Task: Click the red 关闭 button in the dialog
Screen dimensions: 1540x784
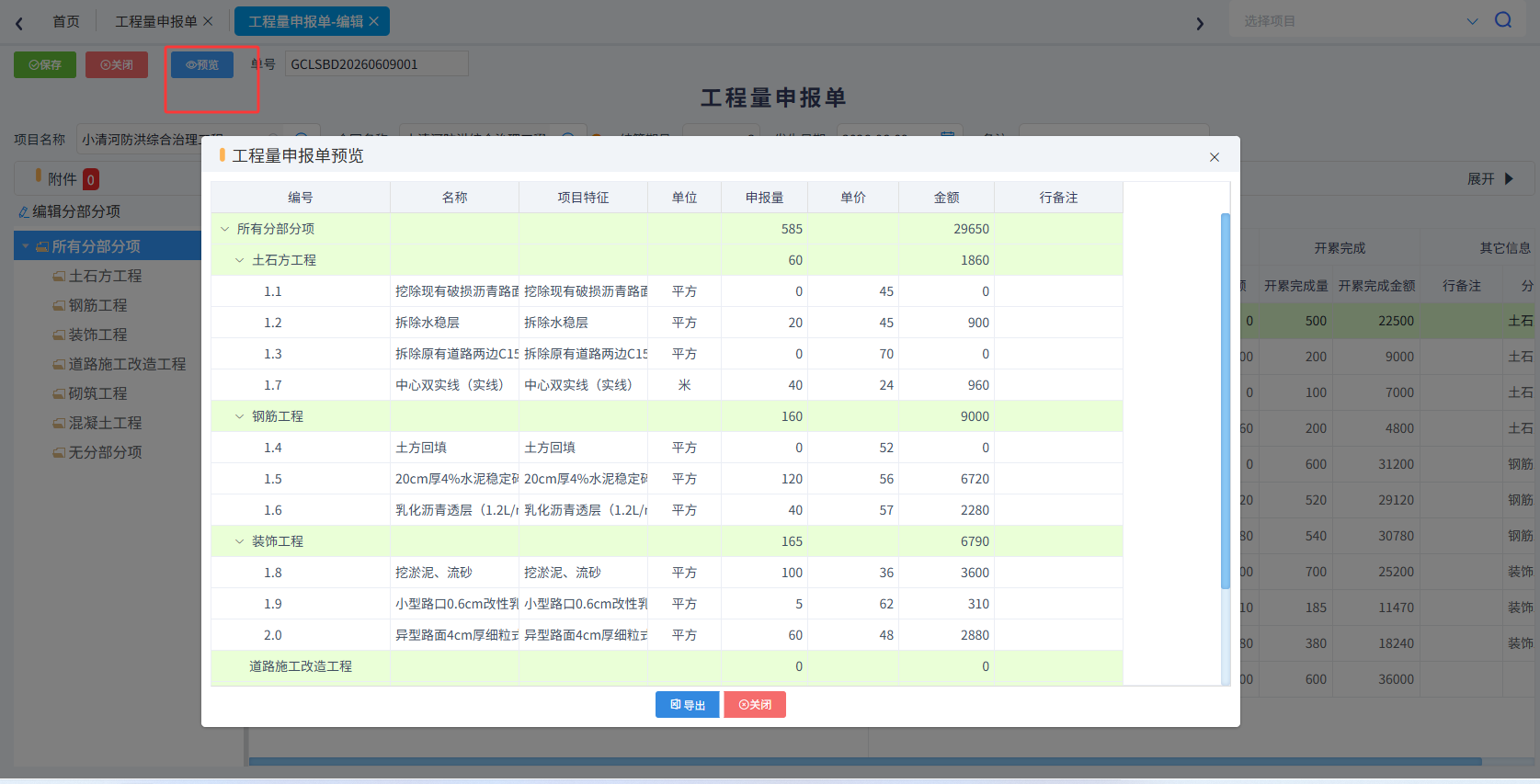Action: [755, 705]
